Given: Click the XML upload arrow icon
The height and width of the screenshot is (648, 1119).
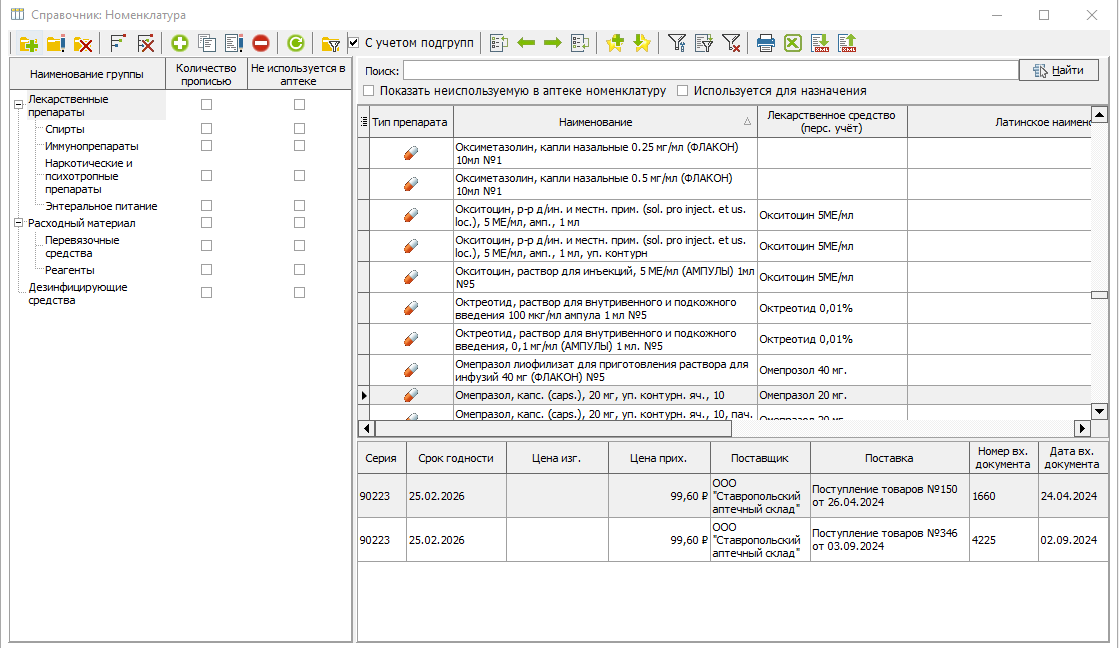Looking at the screenshot, I should coord(847,44).
